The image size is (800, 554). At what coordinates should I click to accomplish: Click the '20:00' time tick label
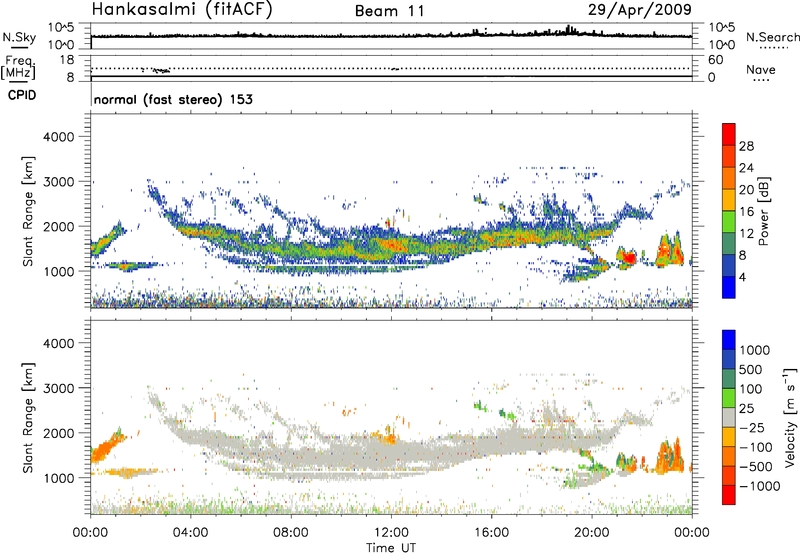591,533
